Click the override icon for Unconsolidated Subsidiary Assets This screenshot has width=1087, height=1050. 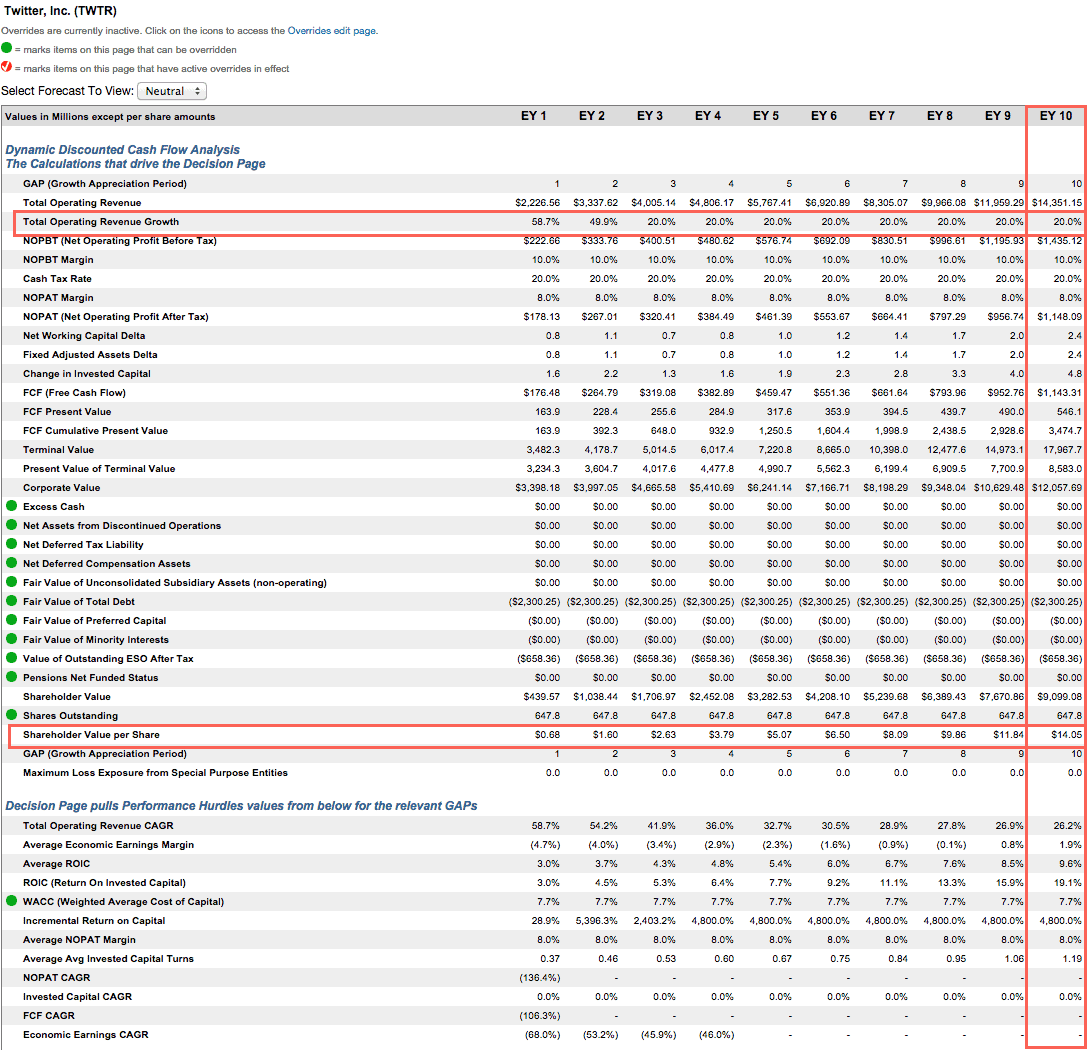click(11, 582)
